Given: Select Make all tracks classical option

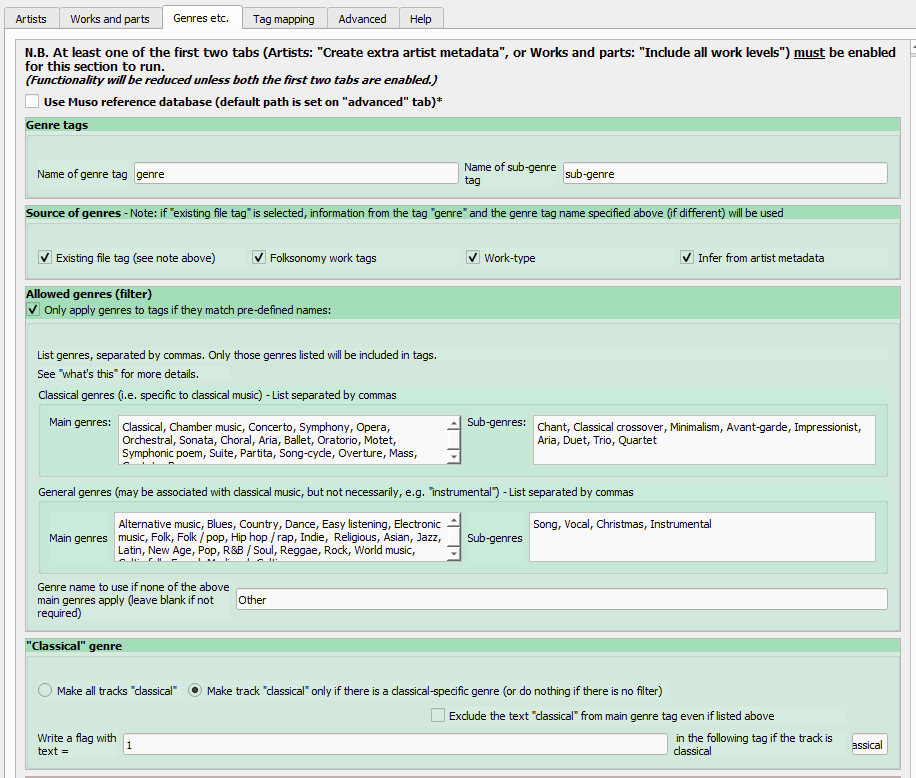Looking at the screenshot, I should [x=45, y=690].
